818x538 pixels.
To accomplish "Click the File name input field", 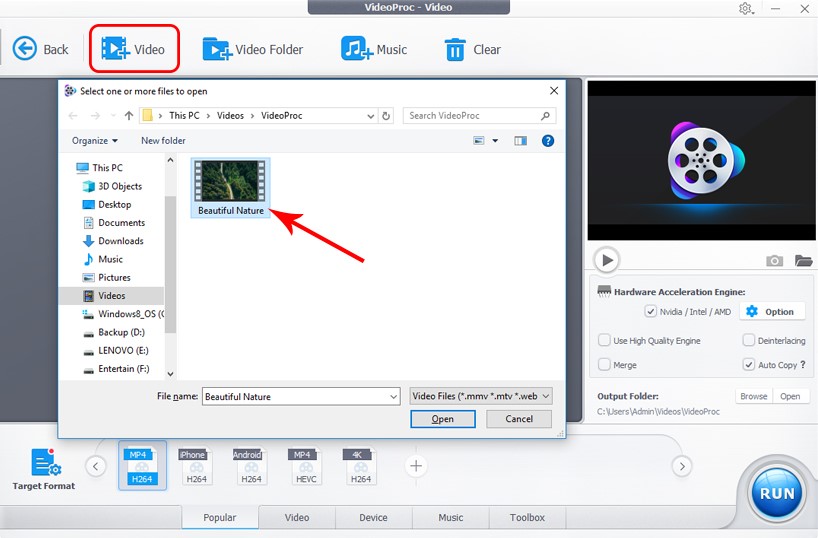I will [301, 397].
